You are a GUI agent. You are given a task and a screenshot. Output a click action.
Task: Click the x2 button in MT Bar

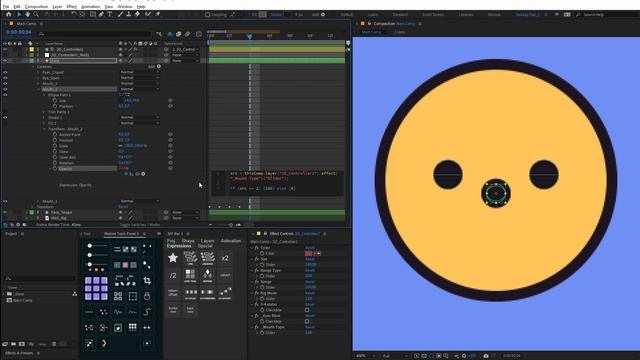(225, 258)
